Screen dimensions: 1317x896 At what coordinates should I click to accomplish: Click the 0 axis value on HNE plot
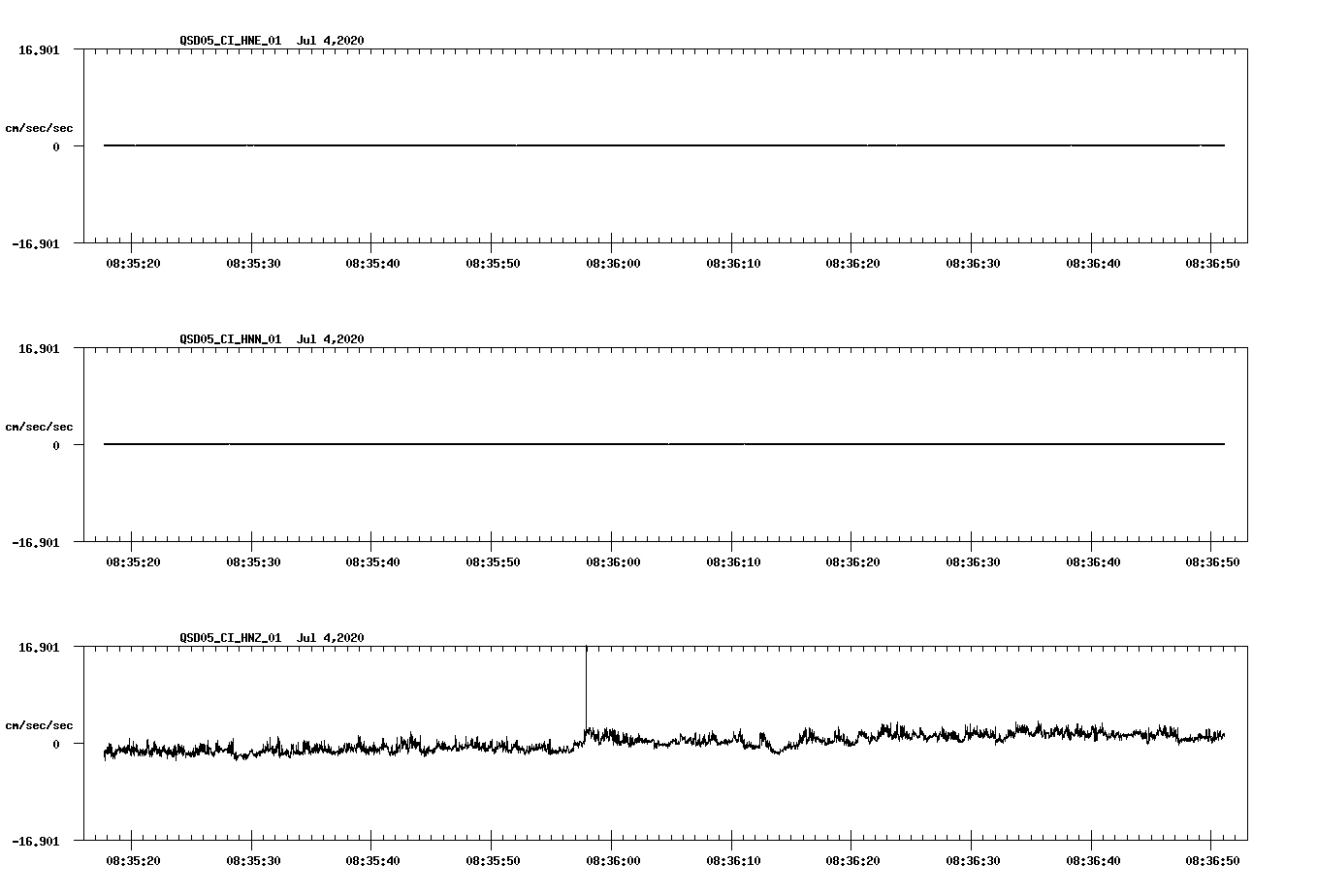point(56,147)
